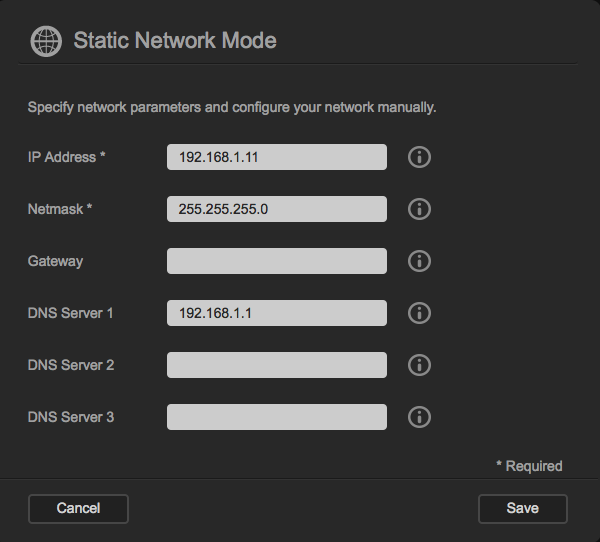Click the "IP Address *" label
Image resolution: width=600 pixels, height=542 pixels.
(67, 157)
